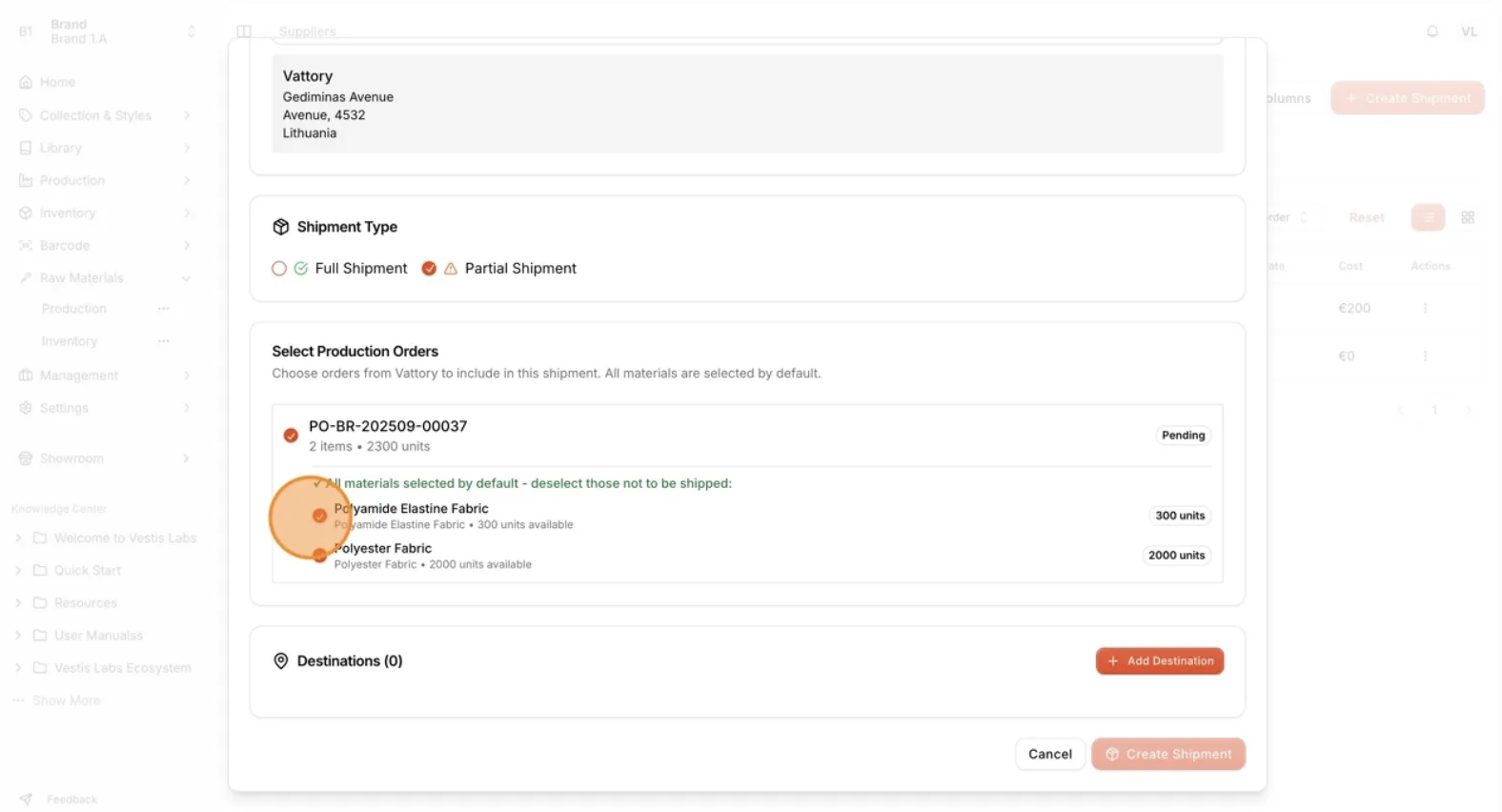Image resolution: width=1502 pixels, height=812 pixels.
Task: Click the Barcode scan icon
Action: 26,245
